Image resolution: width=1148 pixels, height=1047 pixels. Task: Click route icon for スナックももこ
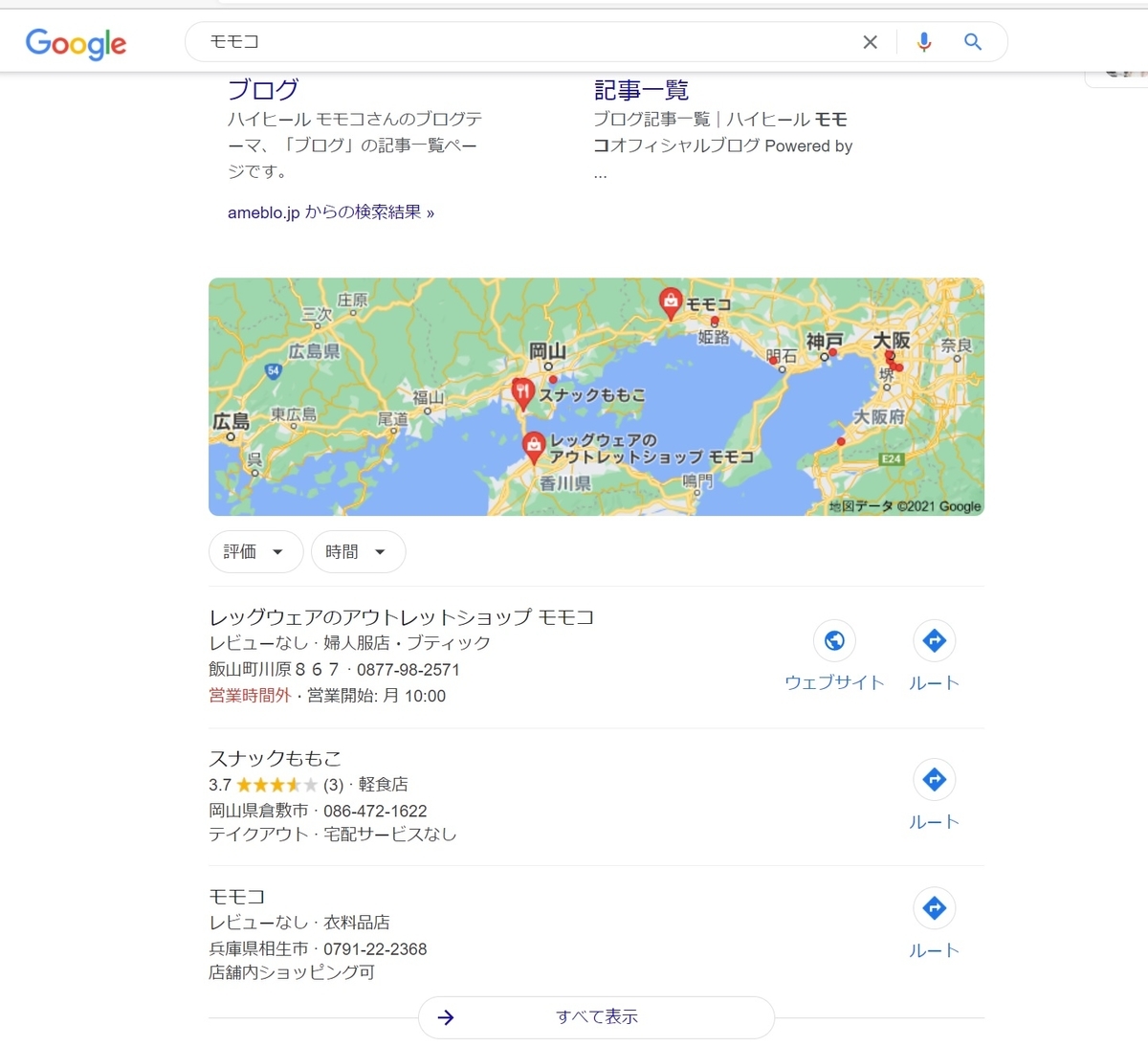[x=934, y=779]
